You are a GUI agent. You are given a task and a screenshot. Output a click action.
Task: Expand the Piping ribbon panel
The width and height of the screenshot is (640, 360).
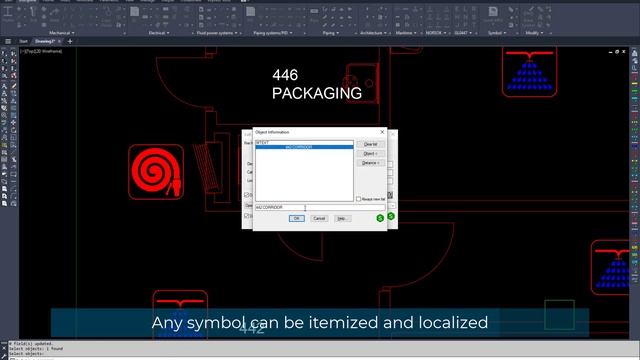331,33
